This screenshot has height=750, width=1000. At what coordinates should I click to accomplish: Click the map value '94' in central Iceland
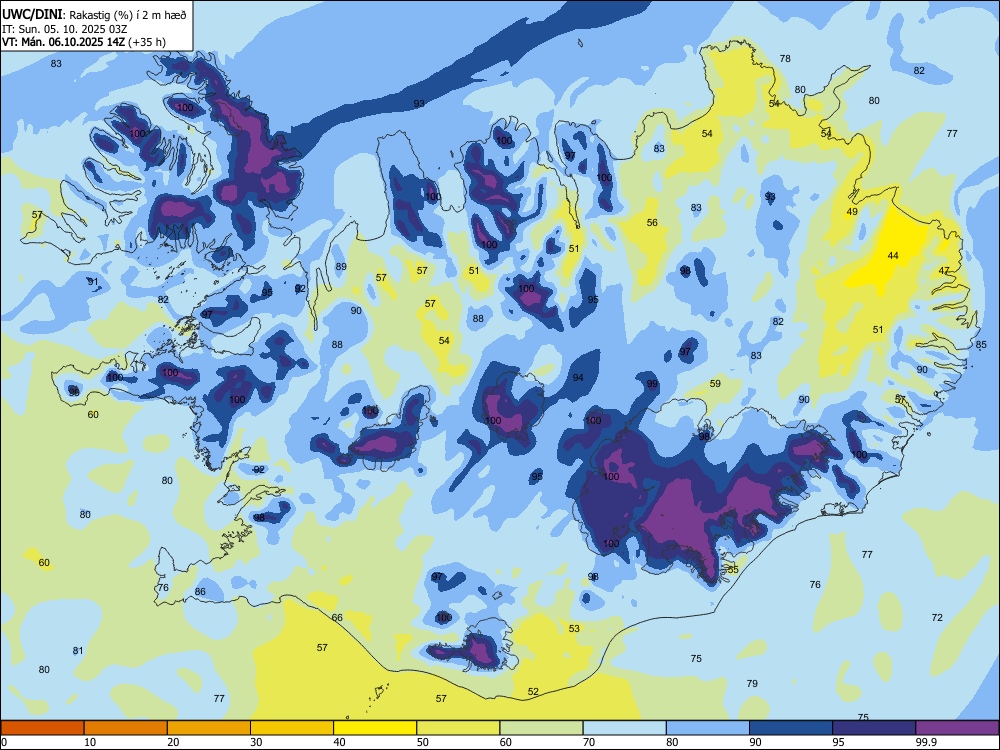point(578,378)
